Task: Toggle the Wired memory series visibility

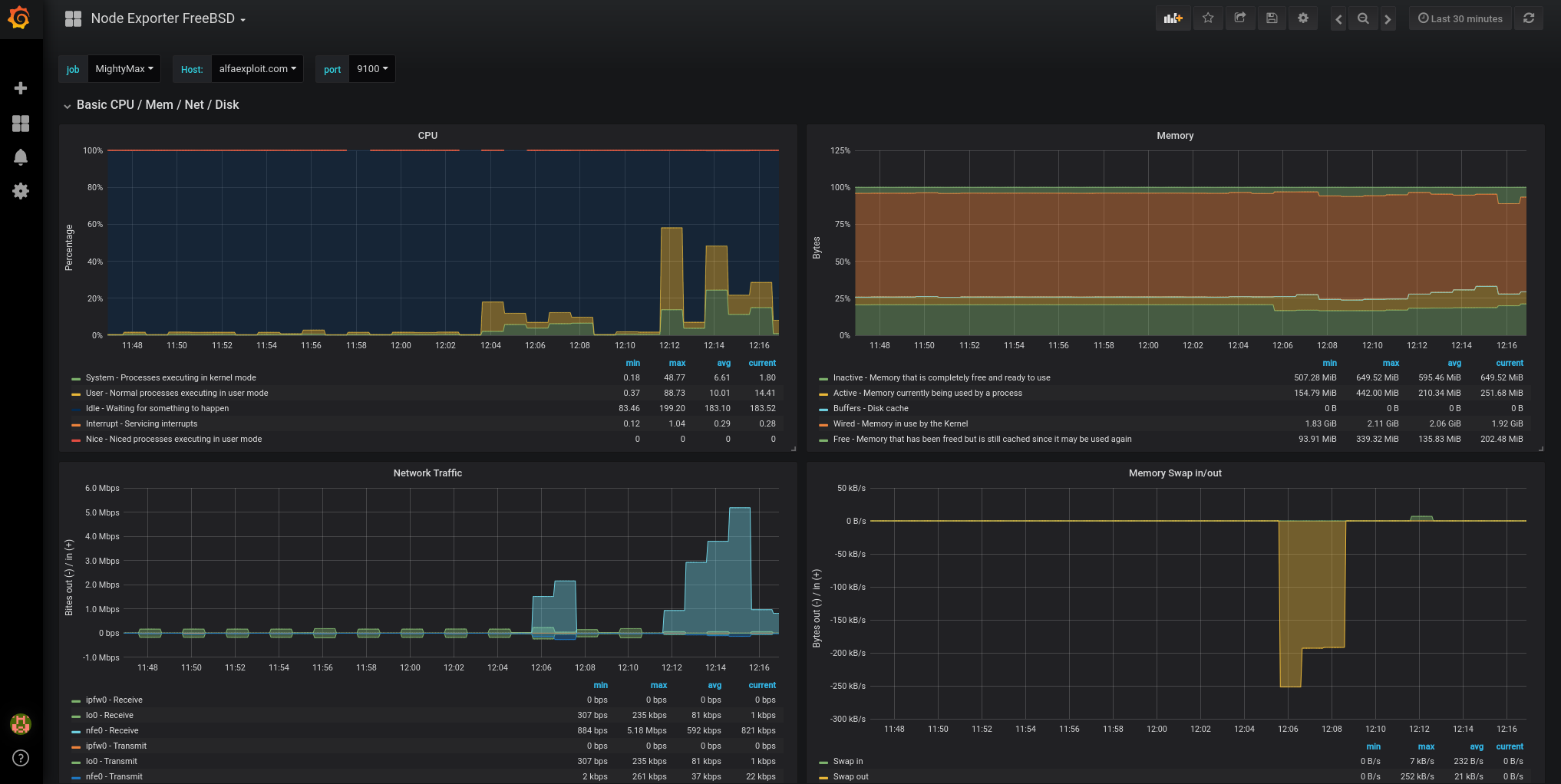Action: click(899, 423)
